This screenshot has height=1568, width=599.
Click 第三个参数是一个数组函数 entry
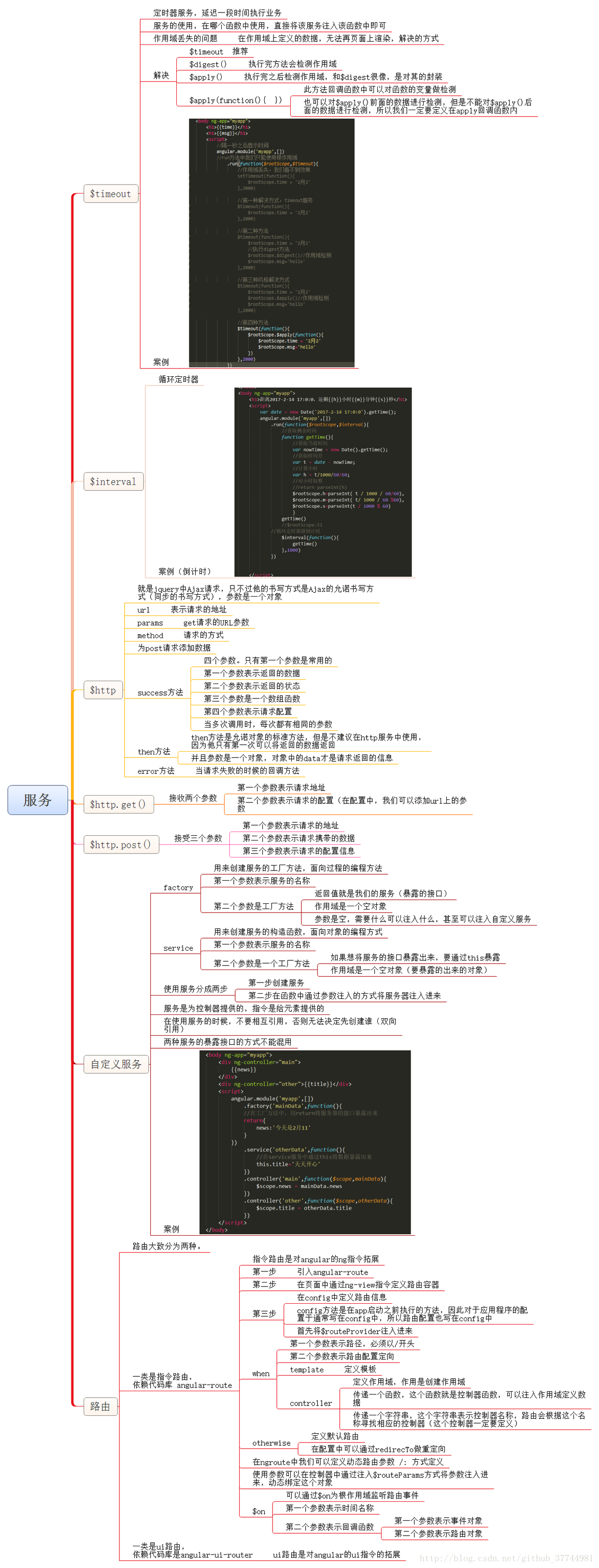(251, 699)
